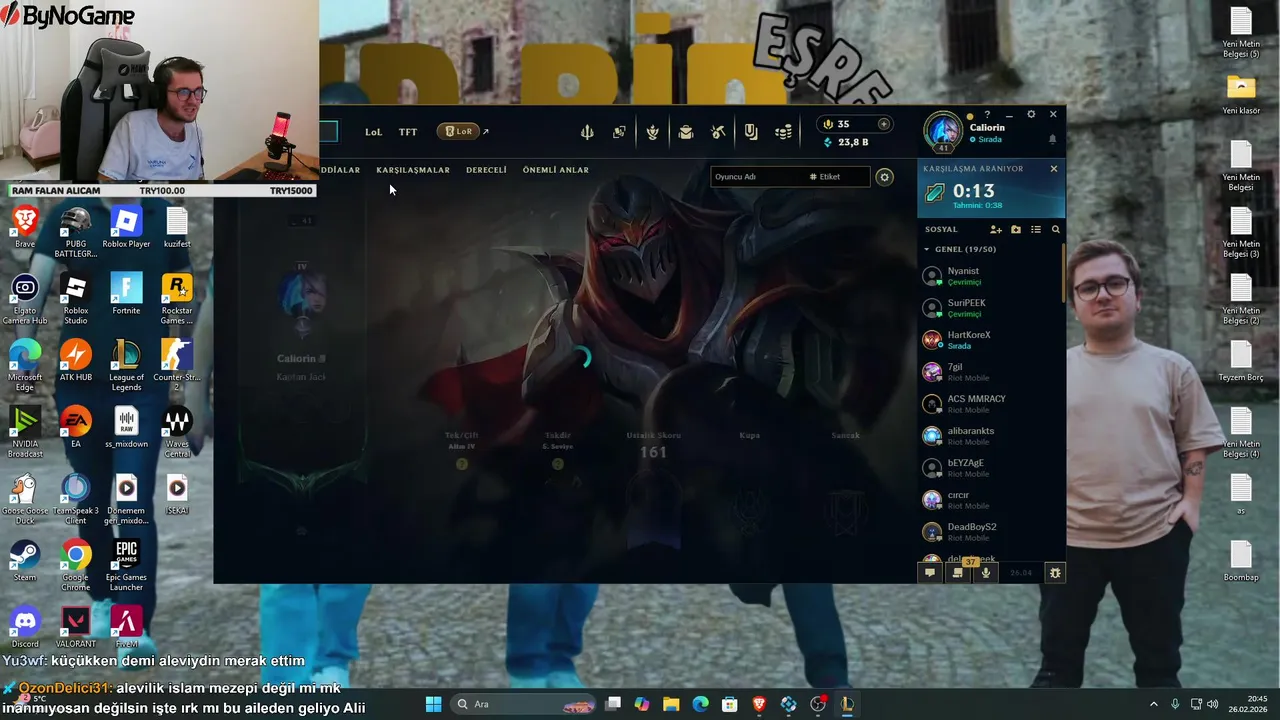The height and width of the screenshot is (720, 1280).
Task: Open the crafting hammer icon
Action: pos(718,132)
